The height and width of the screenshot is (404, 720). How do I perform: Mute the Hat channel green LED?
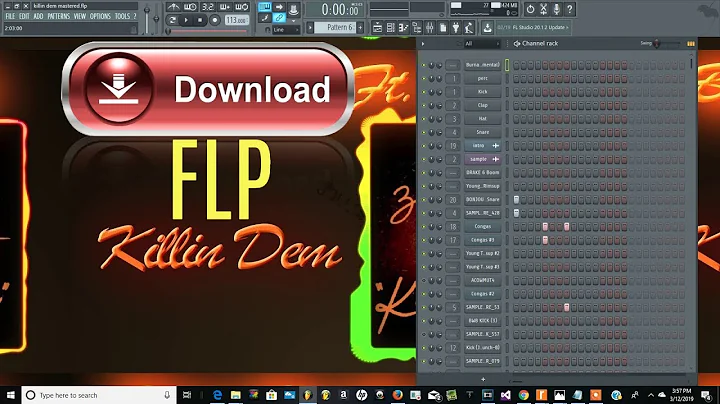click(423, 118)
